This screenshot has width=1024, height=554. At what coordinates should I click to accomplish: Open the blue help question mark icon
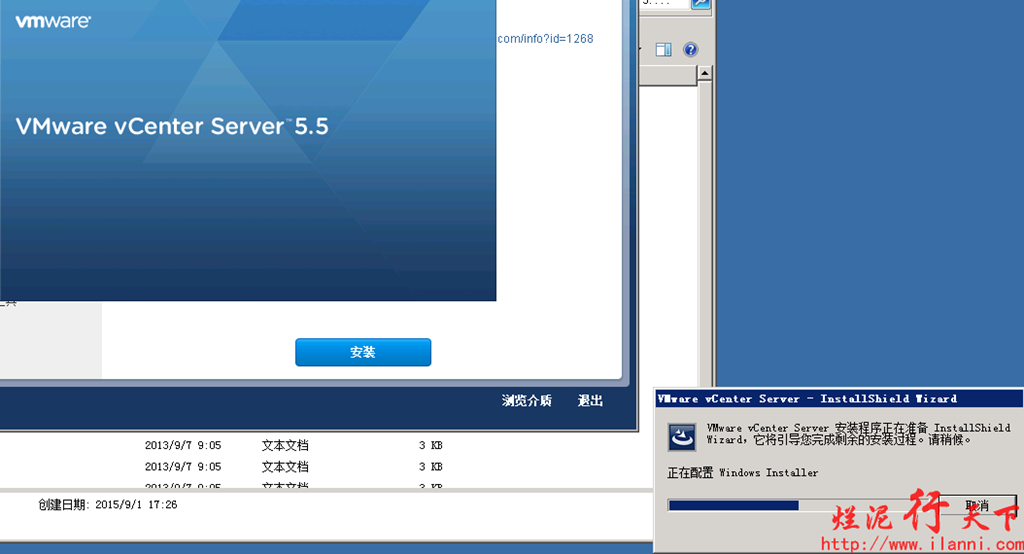tap(690, 49)
